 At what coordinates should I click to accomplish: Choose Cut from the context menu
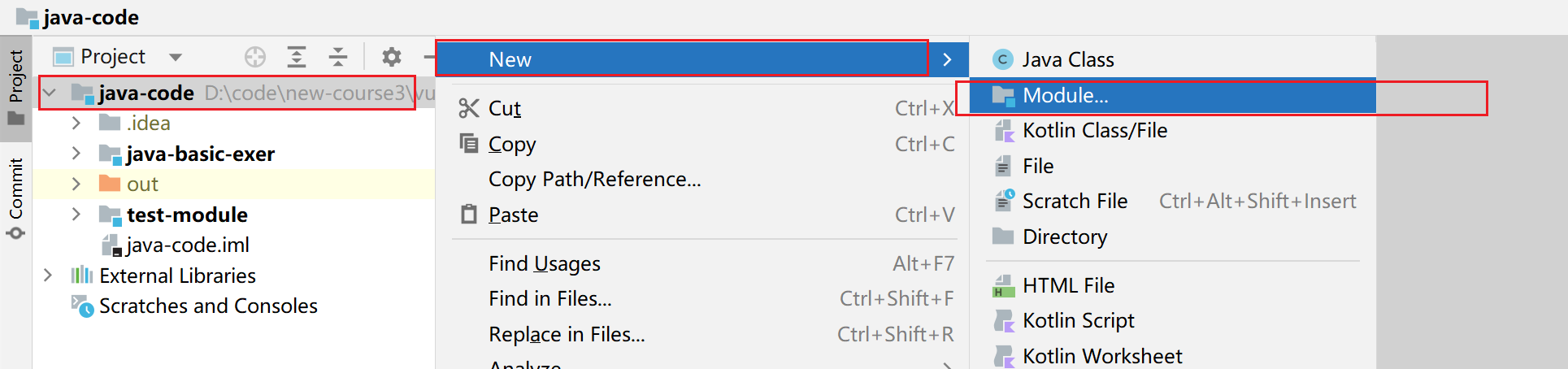(504, 109)
